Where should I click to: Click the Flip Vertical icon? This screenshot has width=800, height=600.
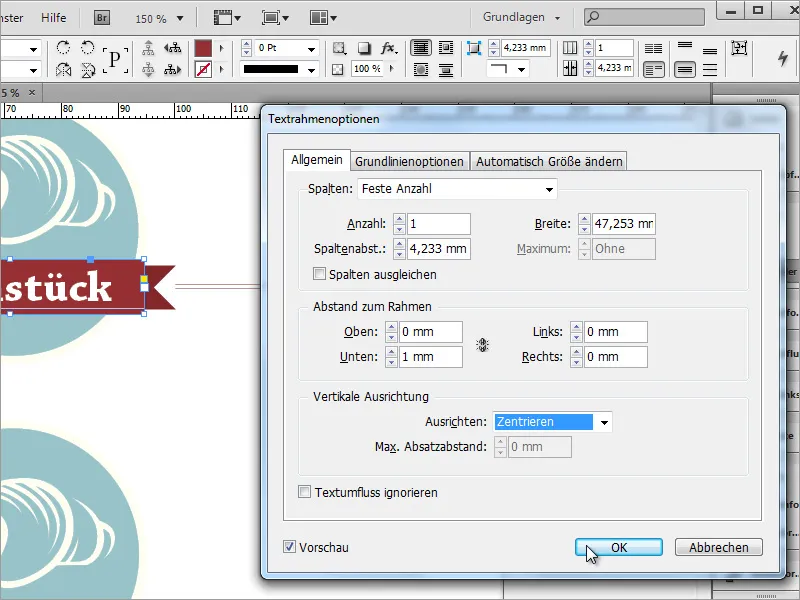(x=89, y=70)
